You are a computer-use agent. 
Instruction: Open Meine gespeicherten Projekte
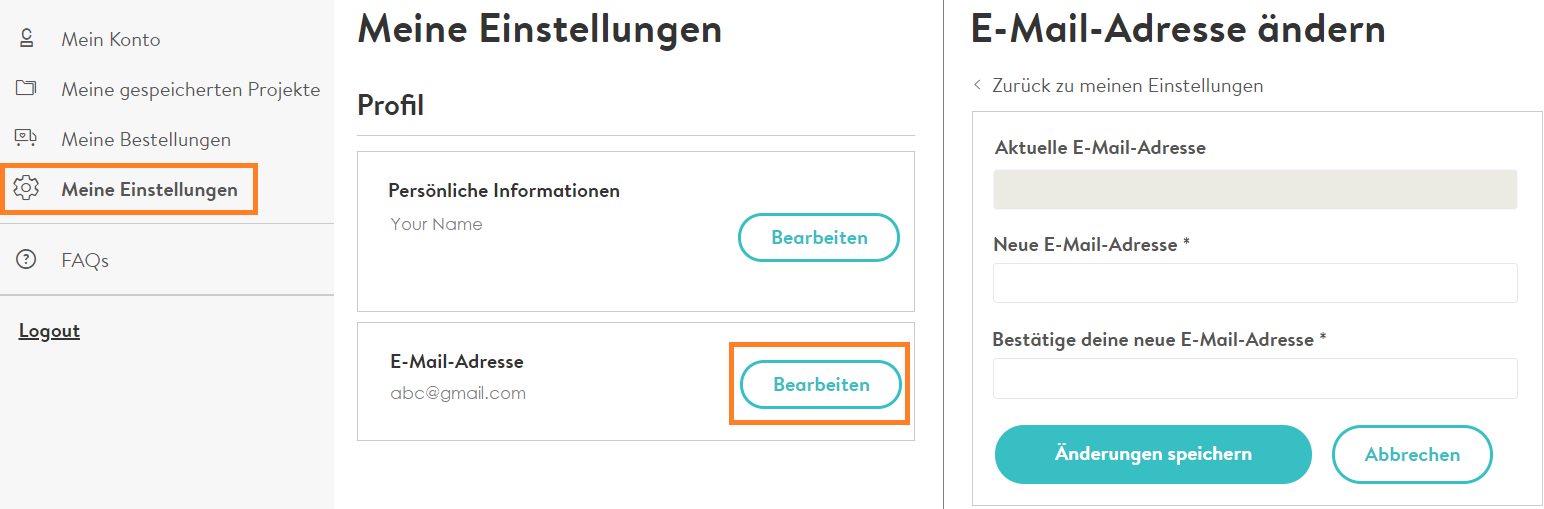(x=191, y=90)
